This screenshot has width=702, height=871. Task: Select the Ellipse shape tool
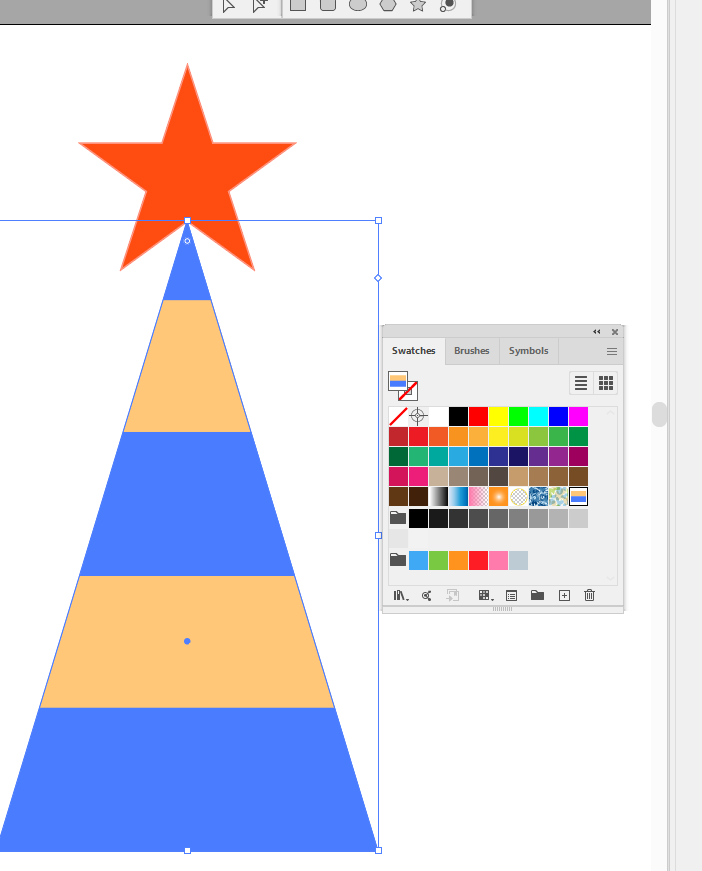pos(358,5)
